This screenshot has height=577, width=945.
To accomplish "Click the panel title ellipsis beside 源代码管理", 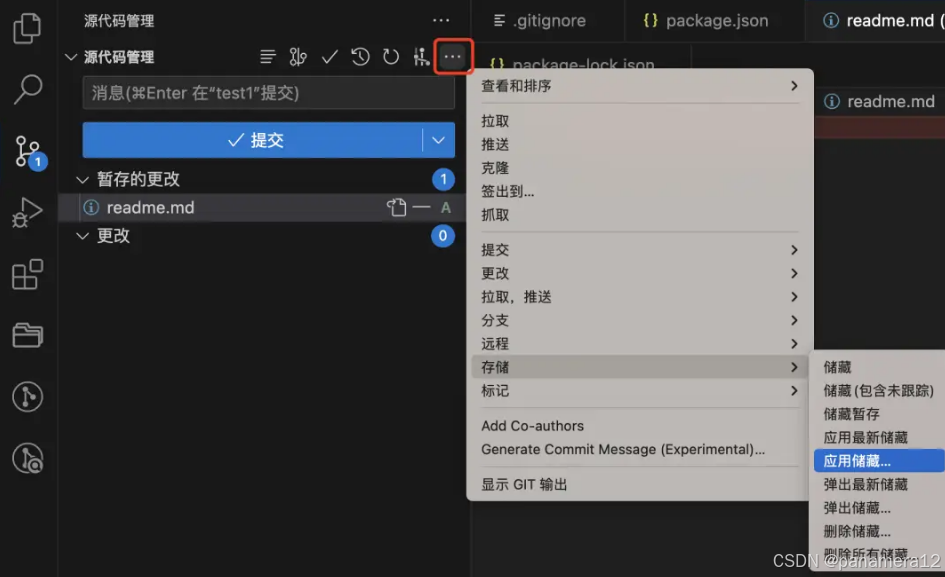I will [x=441, y=20].
